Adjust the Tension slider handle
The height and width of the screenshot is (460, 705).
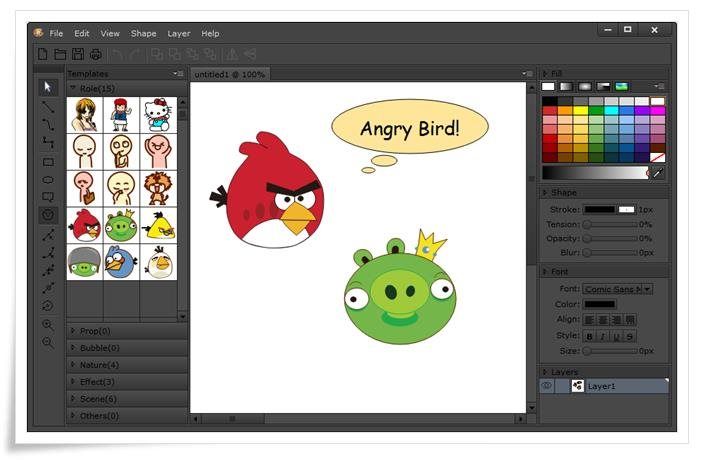[587, 224]
